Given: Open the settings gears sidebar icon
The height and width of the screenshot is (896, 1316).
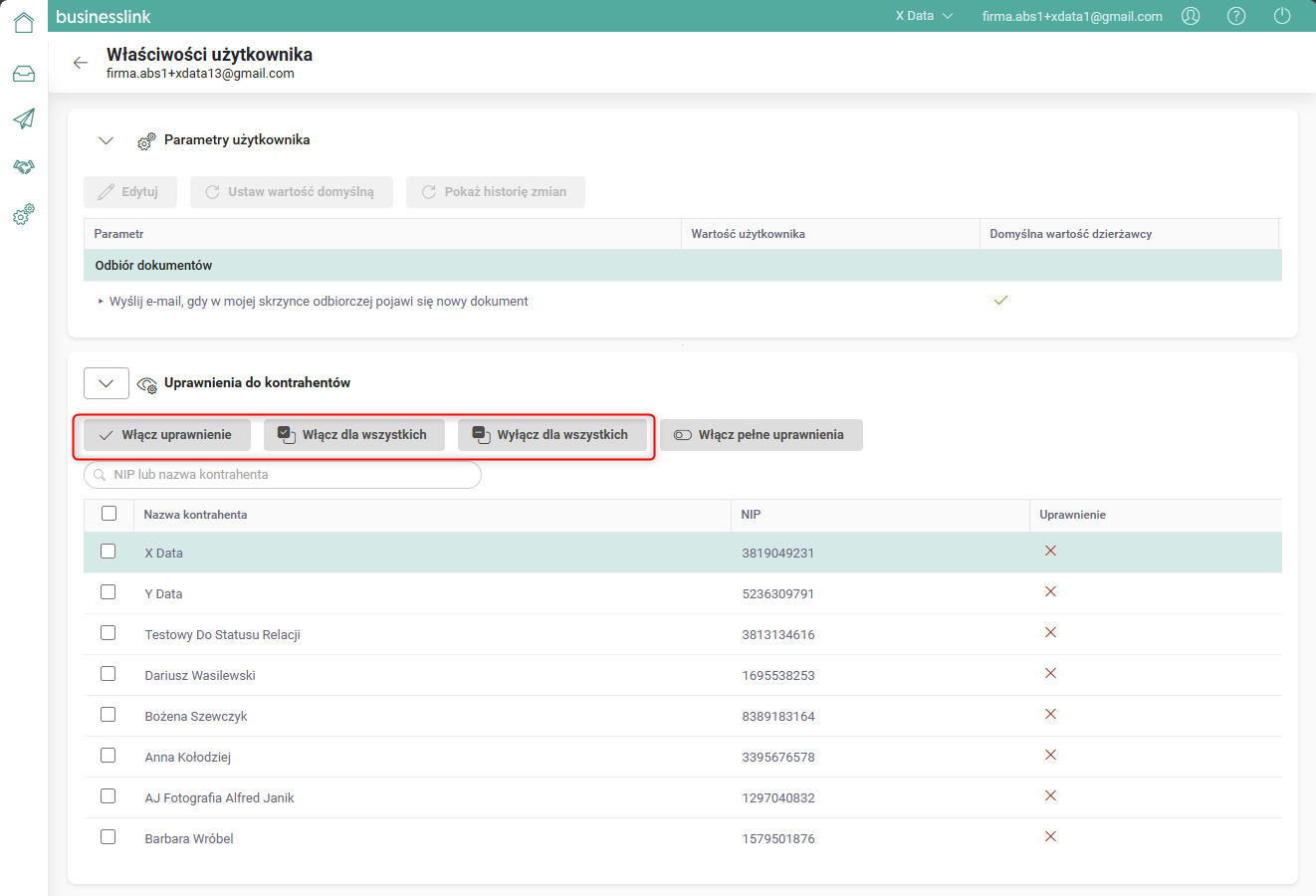Looking at the screenshot, I should pyautogui.click(x=24, y=214).
